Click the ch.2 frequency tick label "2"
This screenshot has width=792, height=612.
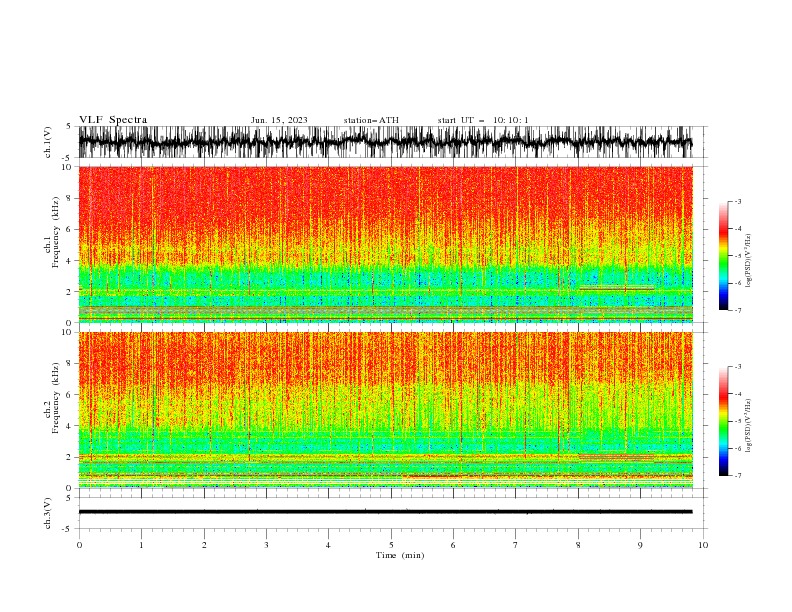[69, 457]
